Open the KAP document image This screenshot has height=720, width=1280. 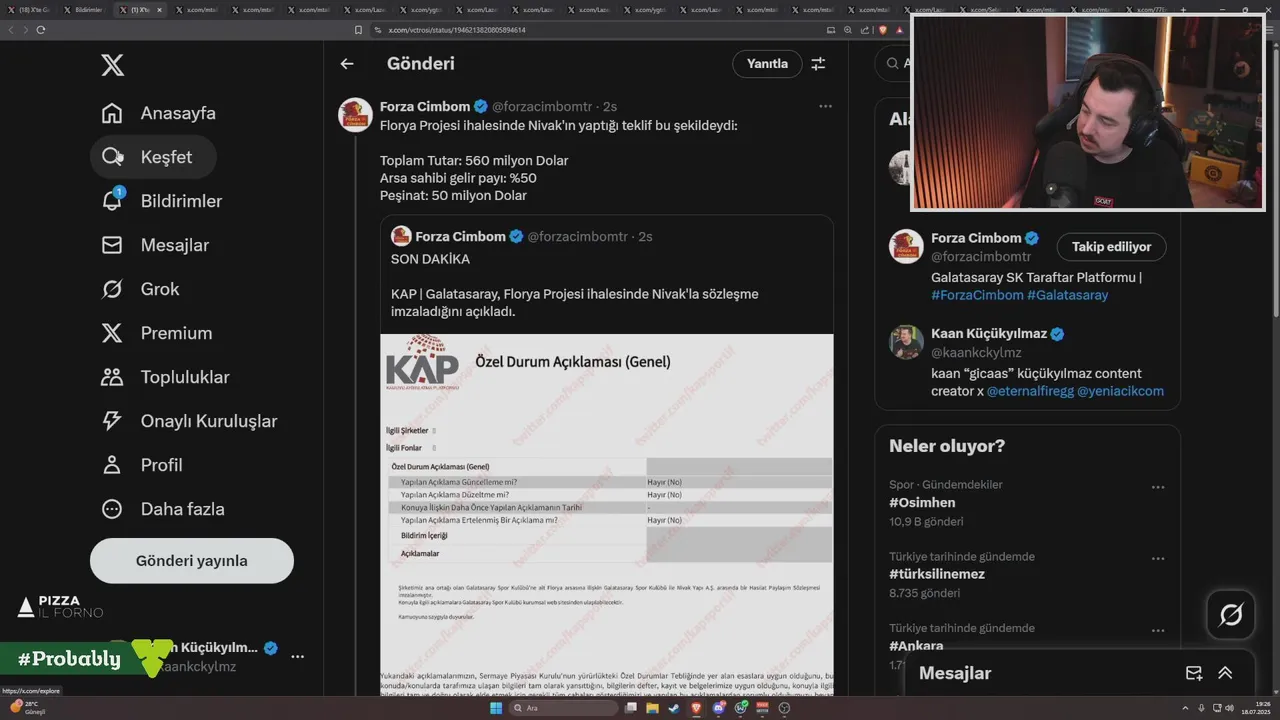(x=607, y=515)
